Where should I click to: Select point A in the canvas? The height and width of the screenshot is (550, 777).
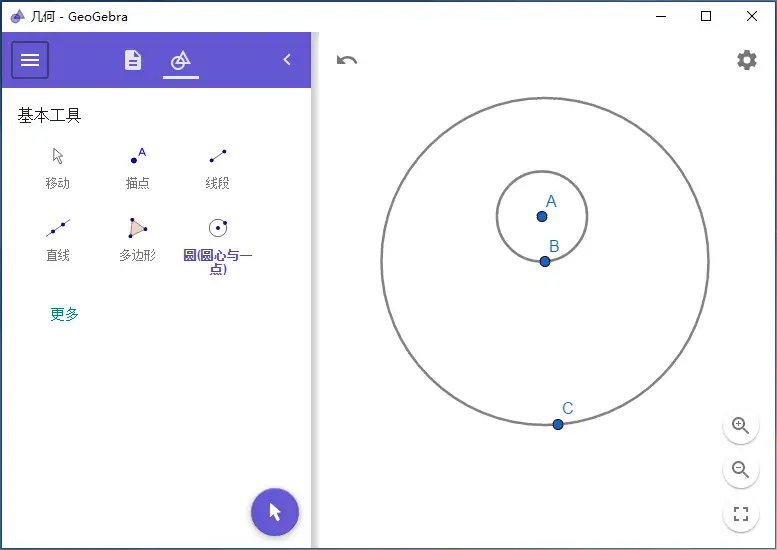542,217
